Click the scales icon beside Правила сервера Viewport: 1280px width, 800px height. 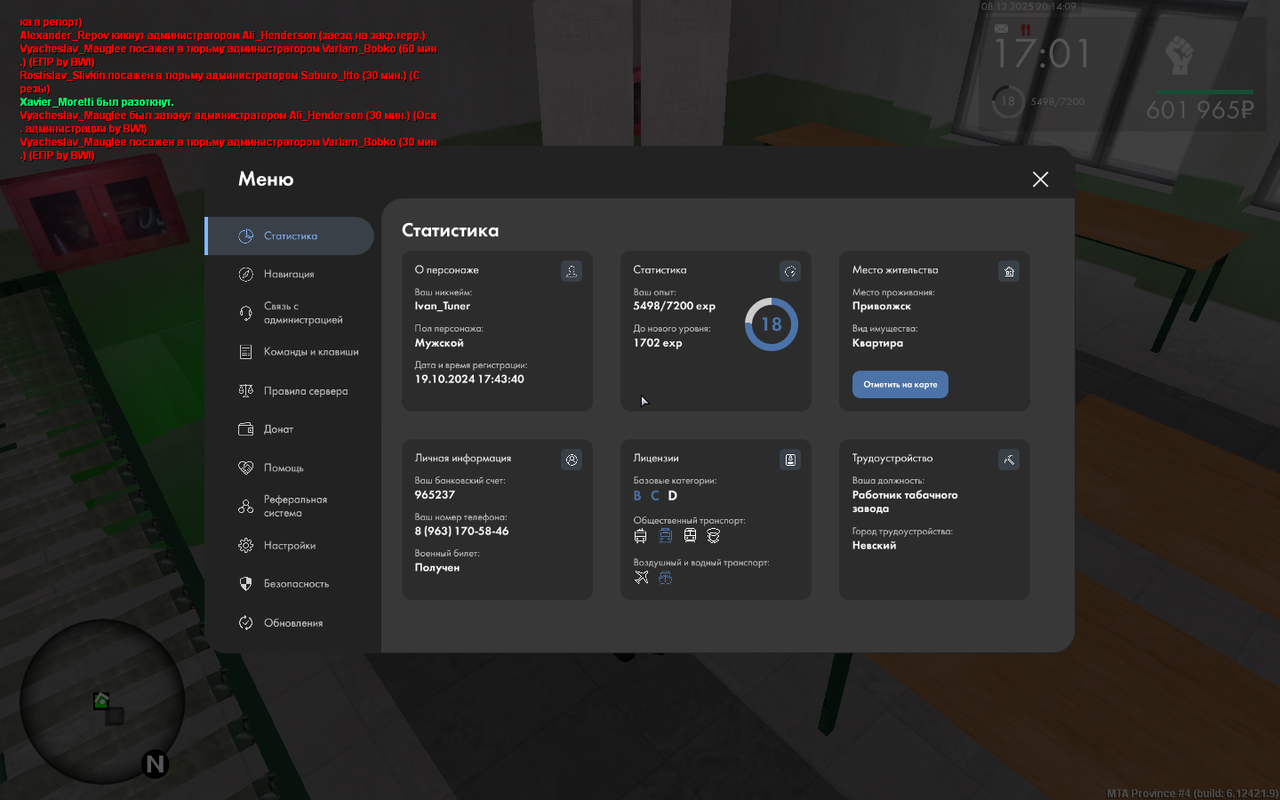point(246,391)
